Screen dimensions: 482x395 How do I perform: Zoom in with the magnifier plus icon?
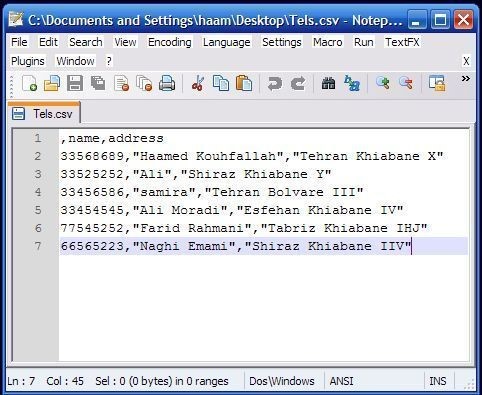(383, 83)
